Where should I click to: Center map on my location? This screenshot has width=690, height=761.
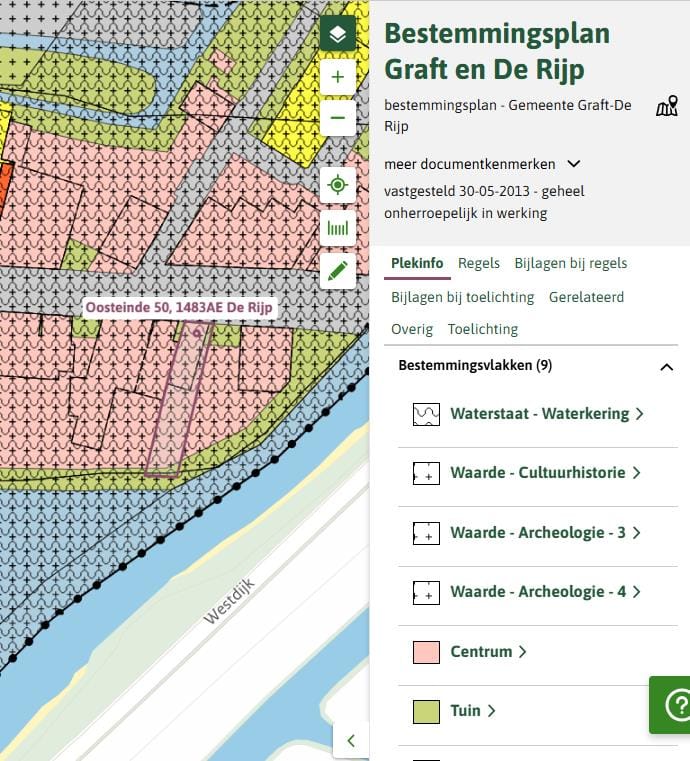coord(338,185)
